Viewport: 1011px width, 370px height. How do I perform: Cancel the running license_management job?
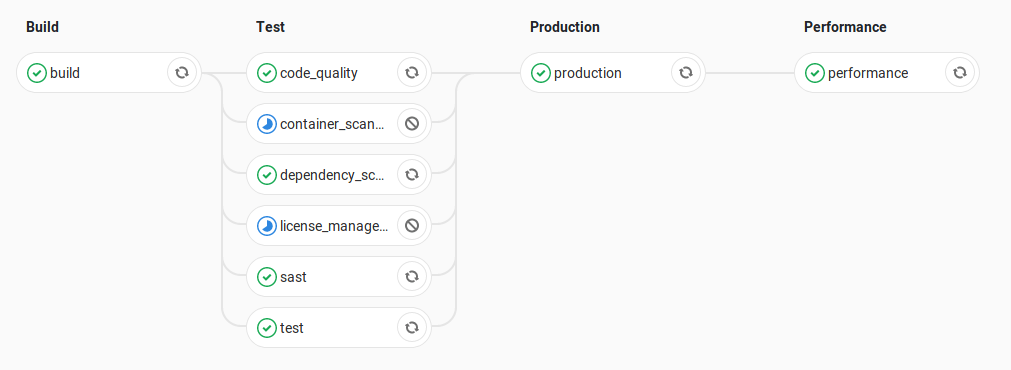point(412,226)
